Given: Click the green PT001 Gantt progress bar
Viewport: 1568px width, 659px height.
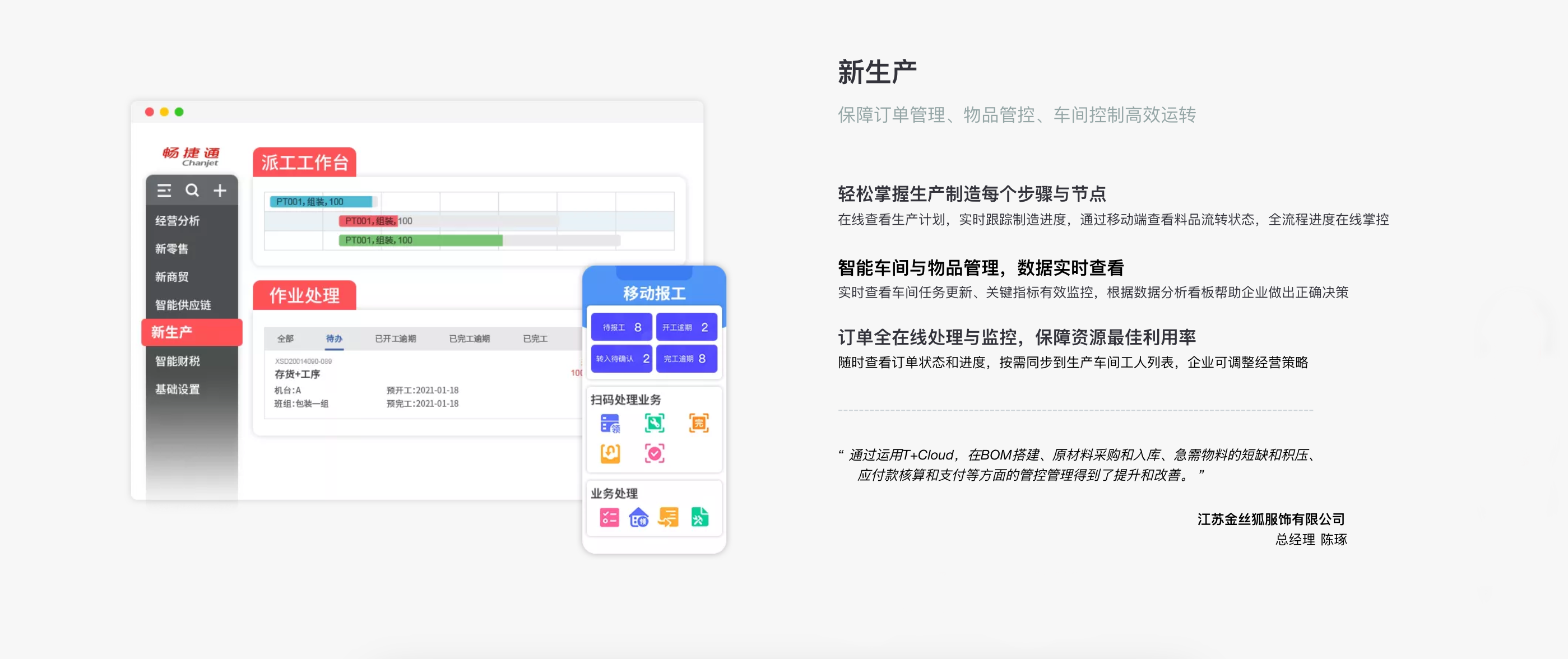Looking at the screenshot, I should pyautogui.click(x=420, y=240).
